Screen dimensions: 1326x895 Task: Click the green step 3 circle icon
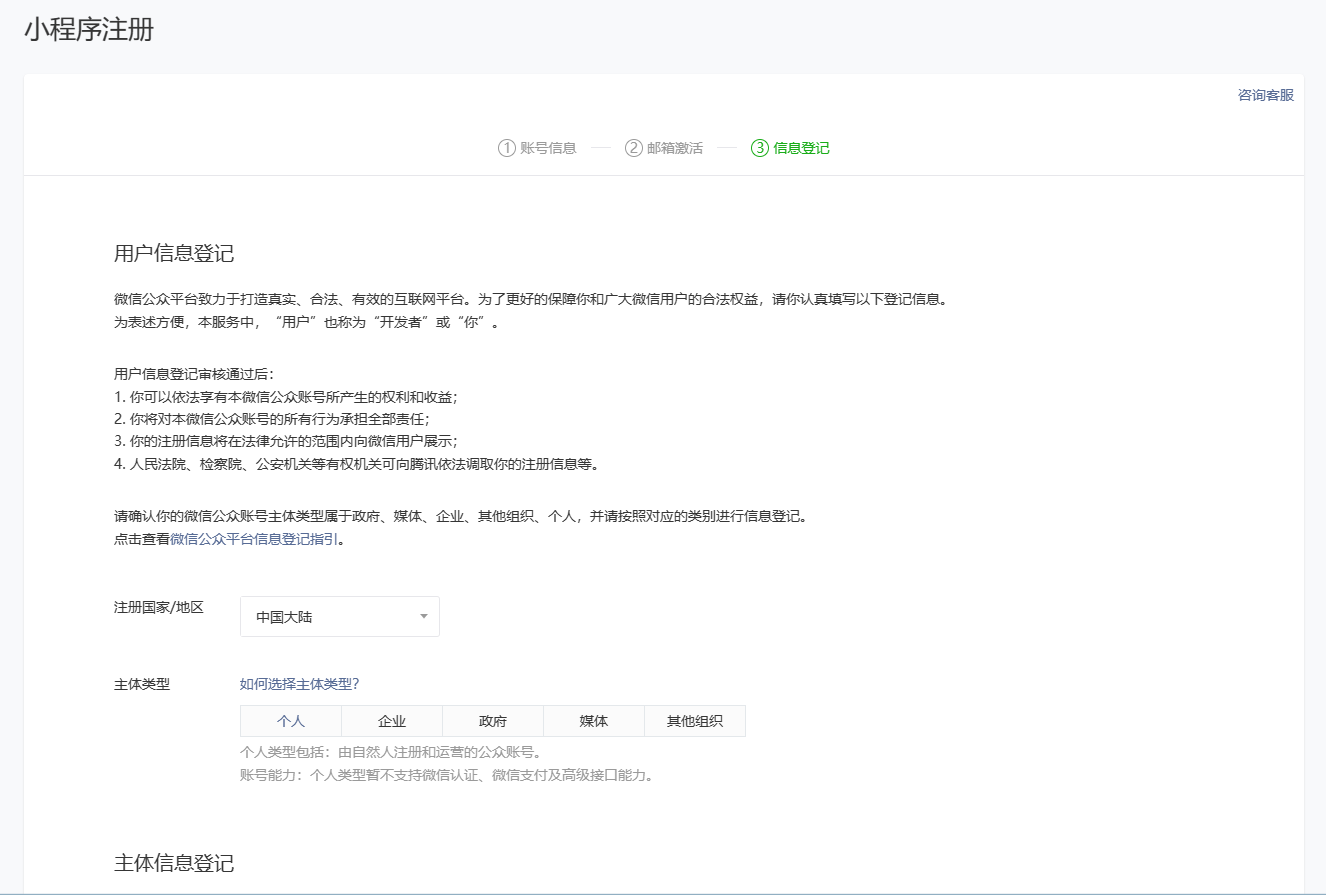point(759,148)
